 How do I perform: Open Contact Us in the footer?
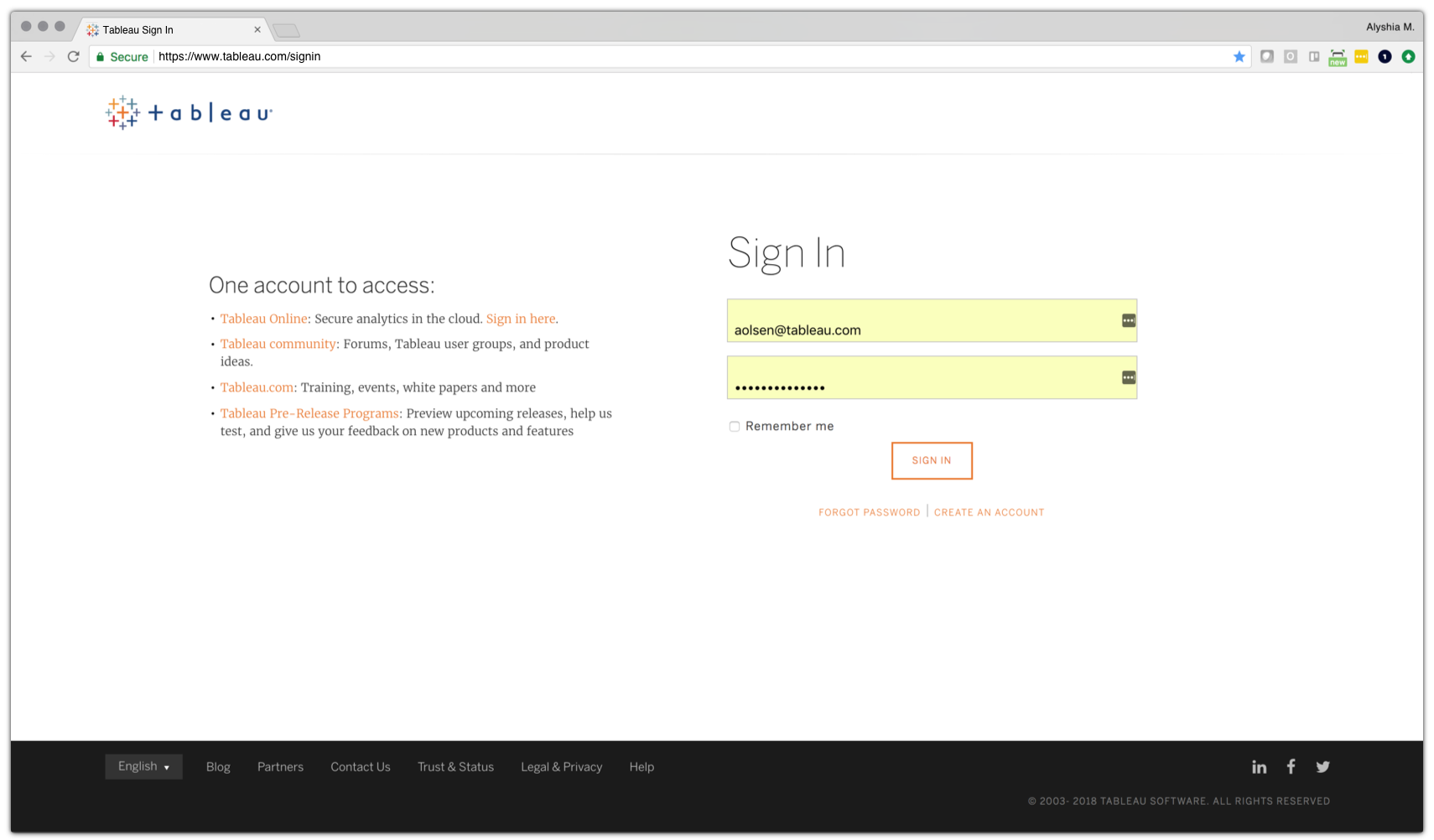361,766
